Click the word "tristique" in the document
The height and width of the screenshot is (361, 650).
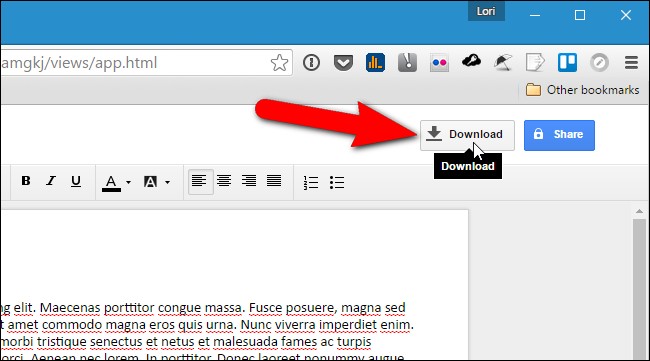[61, 342]
